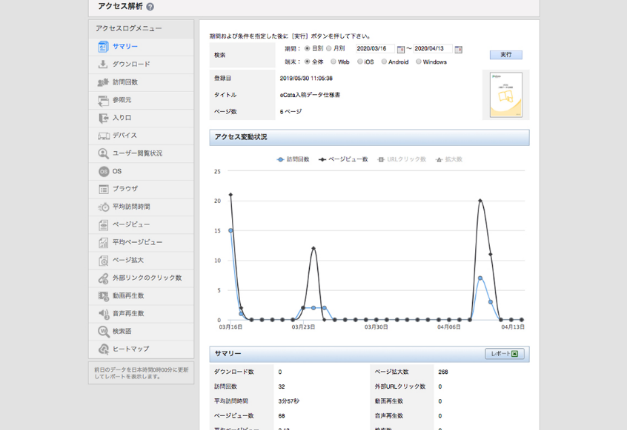Toggle the ページビュー数 legend series

point(343,159)
